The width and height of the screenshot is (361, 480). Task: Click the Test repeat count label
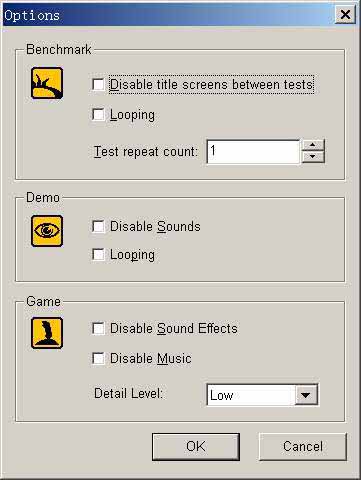pyautogui.click(x=146, y=152)
